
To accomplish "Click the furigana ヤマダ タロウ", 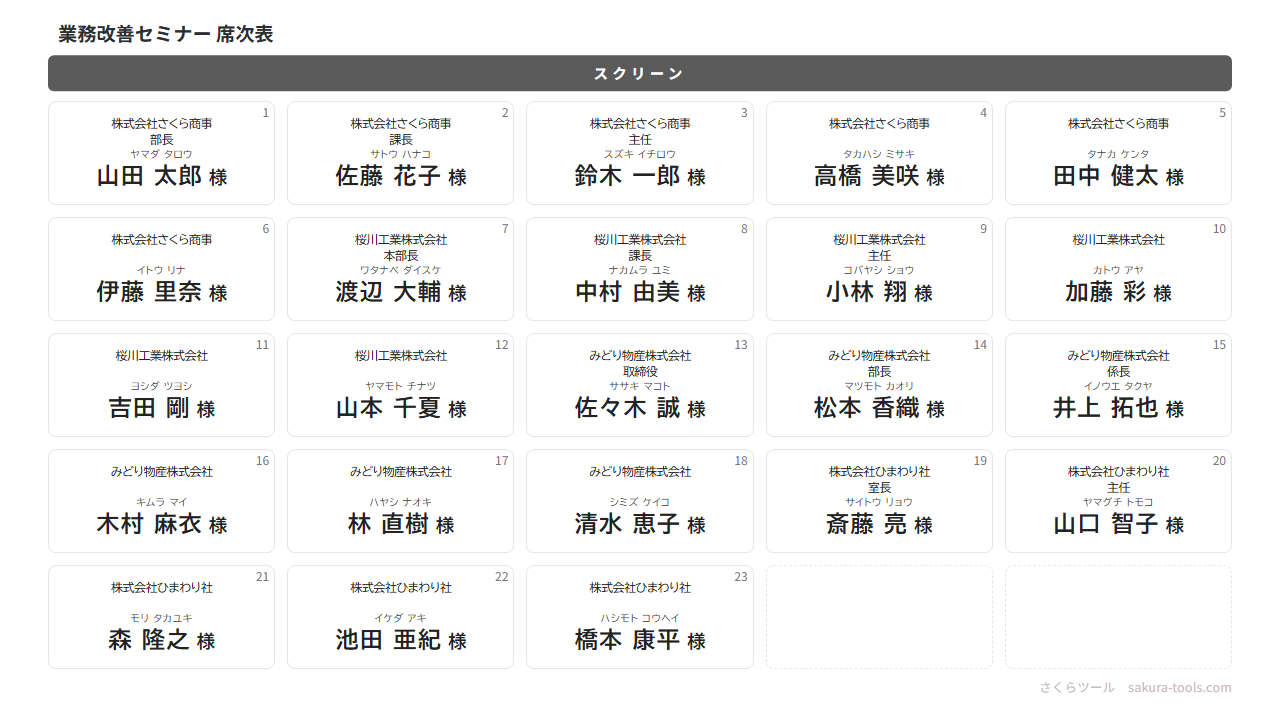I will tap(161, 154).
